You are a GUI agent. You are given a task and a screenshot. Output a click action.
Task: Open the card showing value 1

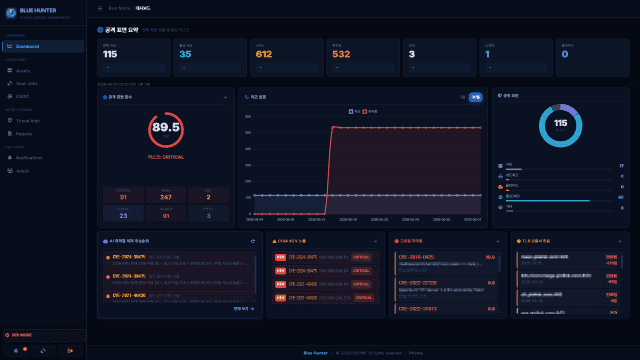tap(516, 58)
